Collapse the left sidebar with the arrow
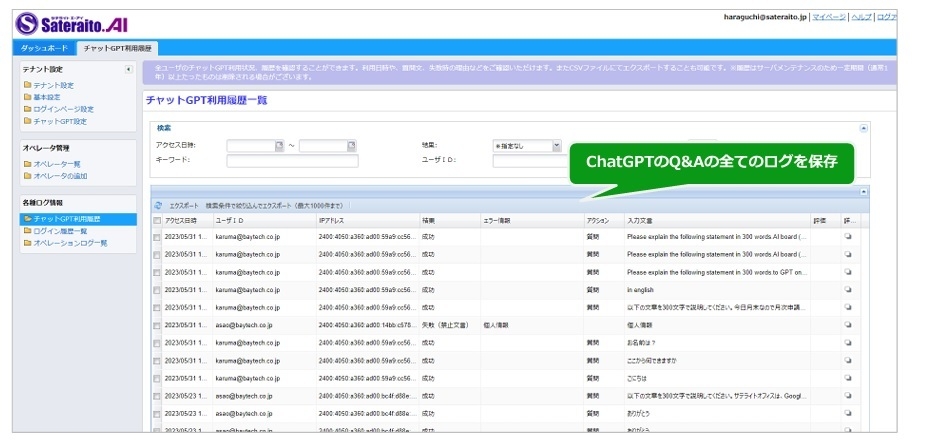Viewport: 940px width, 440px height. coord(128,69)
